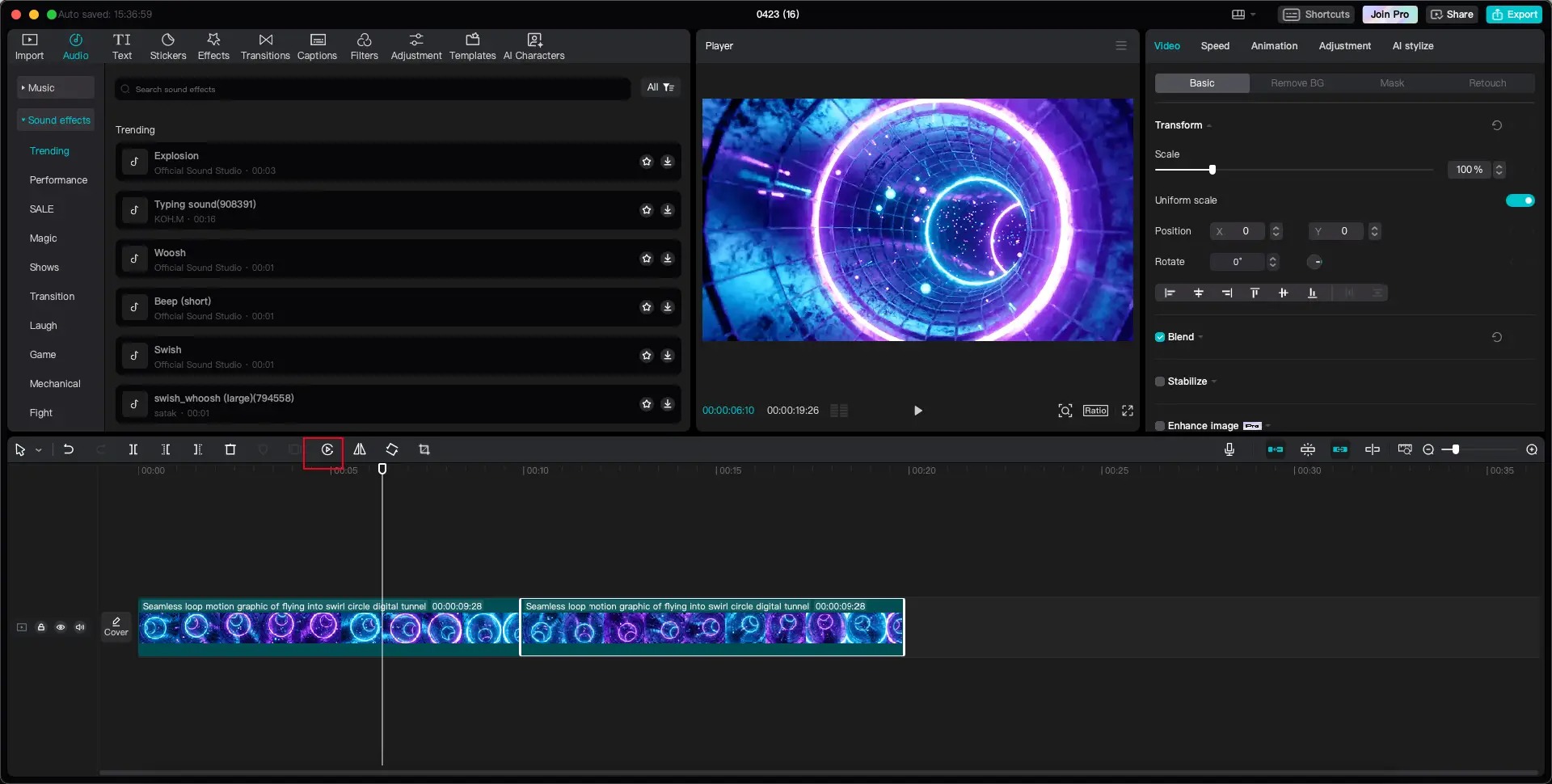Open the Player panel menu
This screenshot has height=784, width=1552.
click(1121, 46)
